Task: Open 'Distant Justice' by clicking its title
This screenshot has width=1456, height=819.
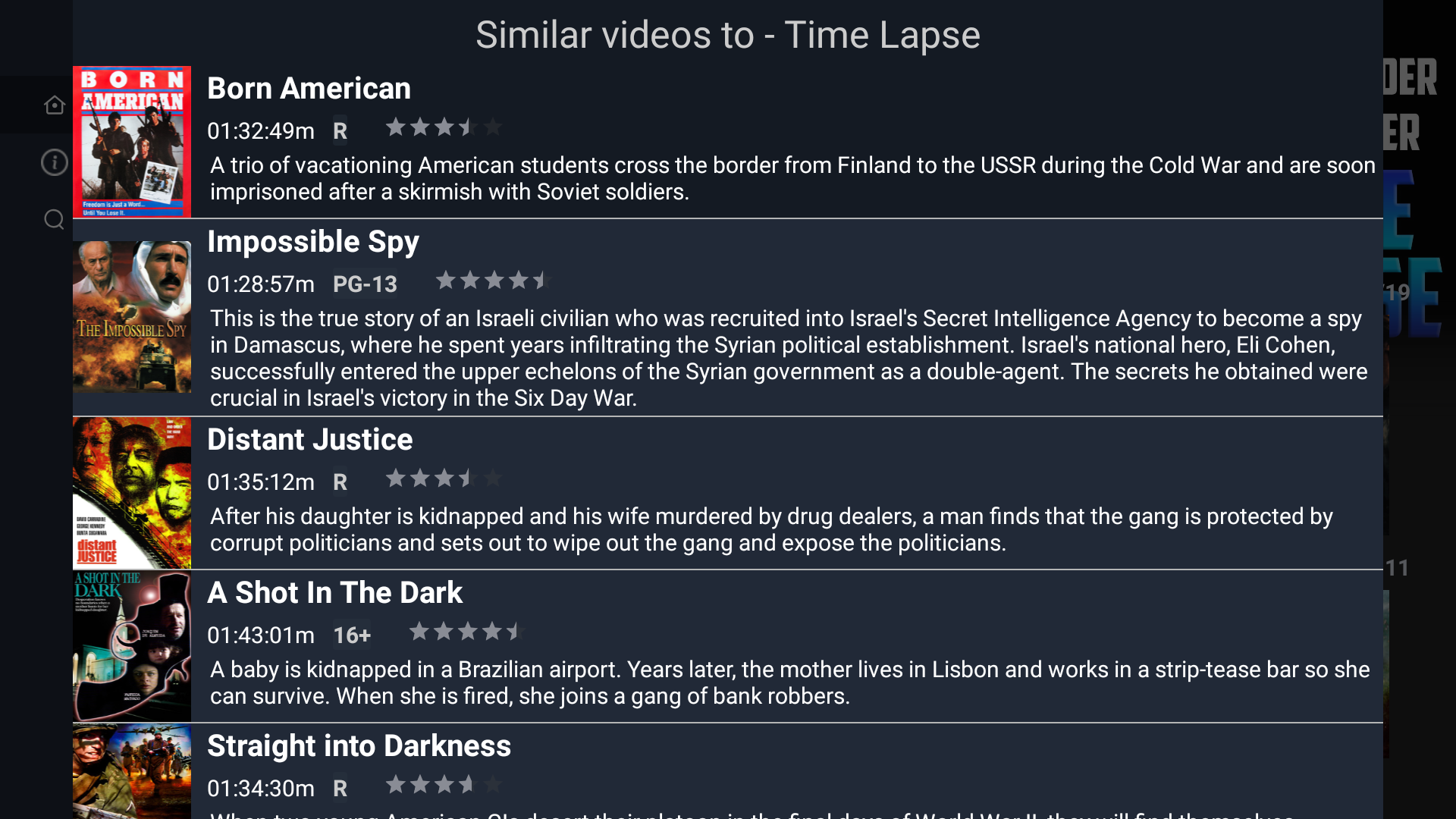Action: (x=310, y=438)
